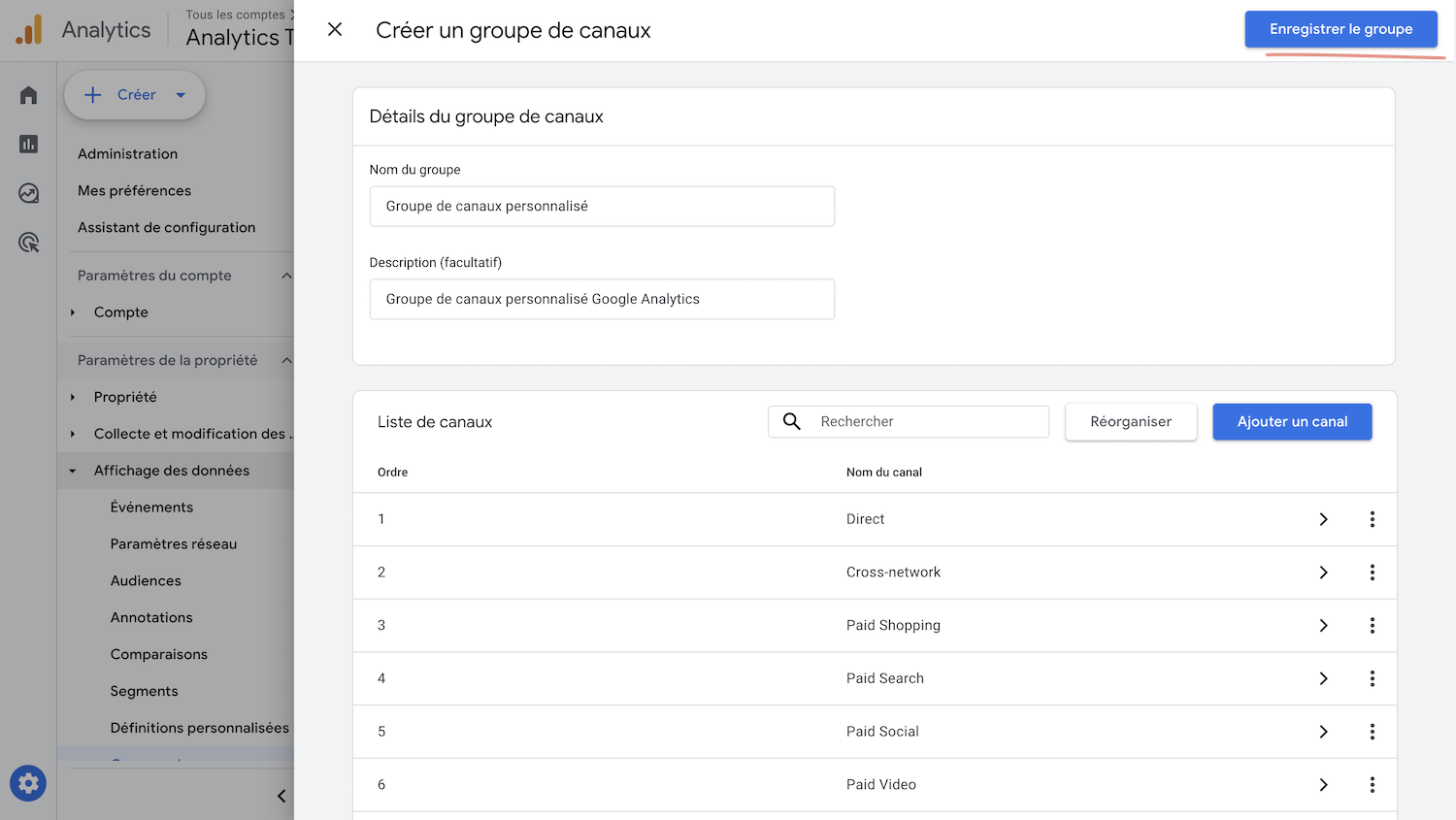This screenshot has width=1456, height=820.
Task: Click the search magnifier icon
Action: pyautogui.click(x=792, y=421)
